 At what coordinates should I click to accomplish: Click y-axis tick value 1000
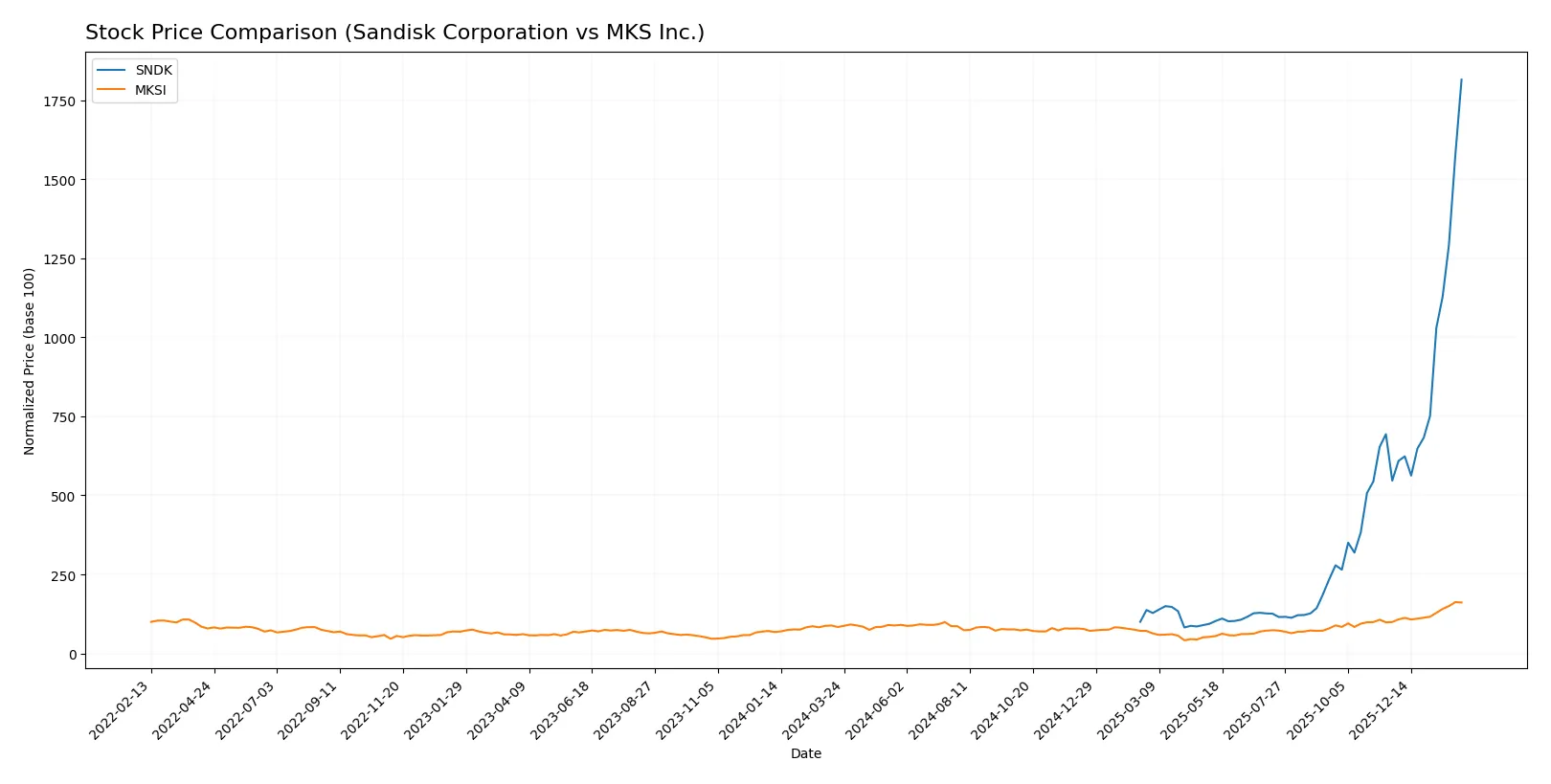59,338
